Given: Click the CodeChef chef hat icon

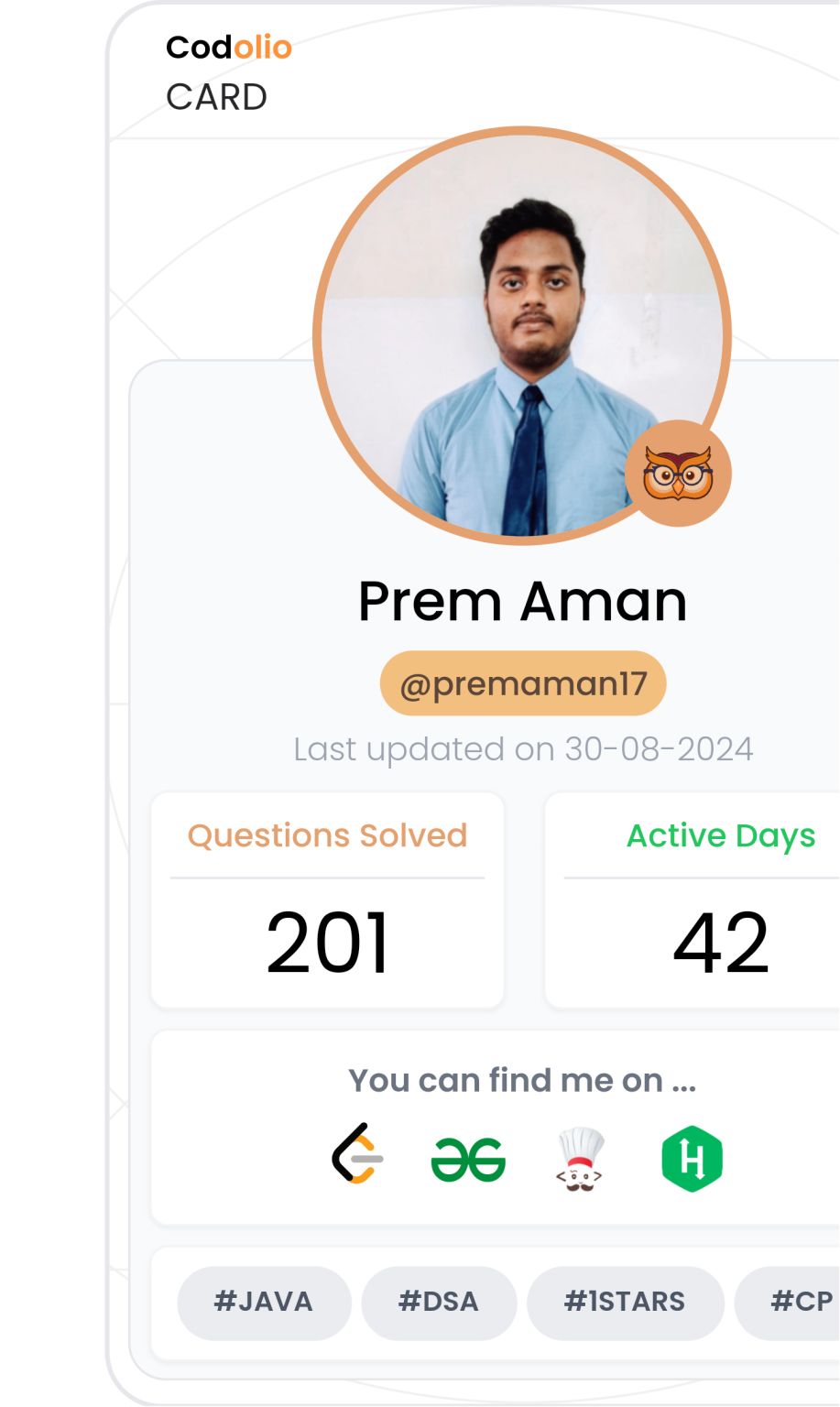Looking at the screenshot, I should (x=580, y=1159).
